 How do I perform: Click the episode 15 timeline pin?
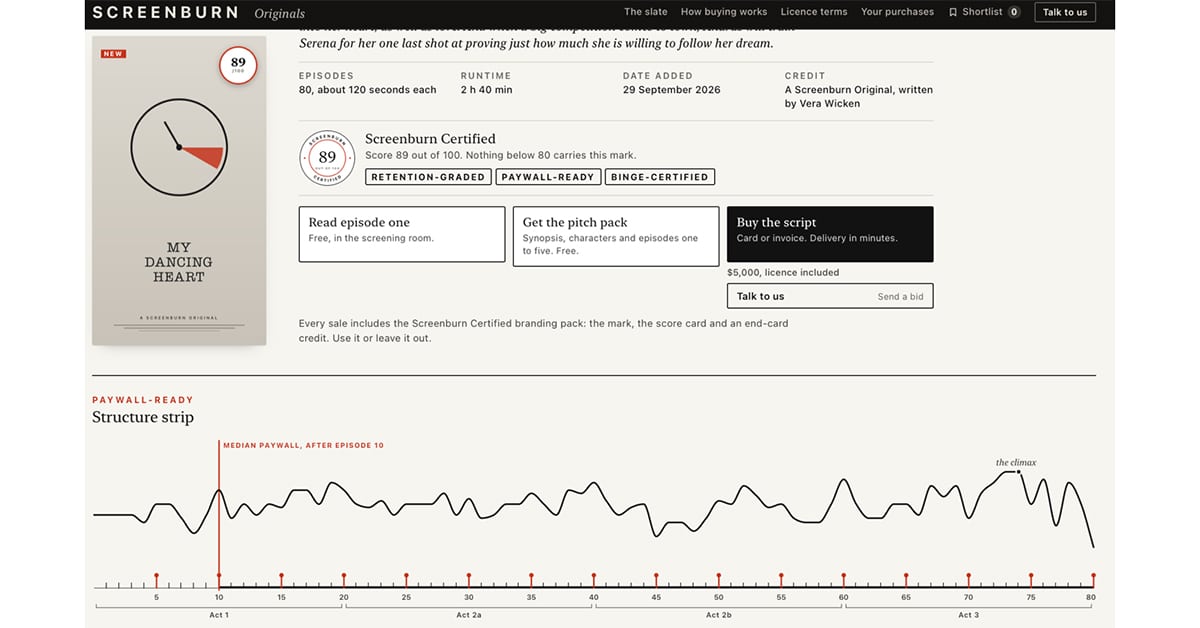281,581
